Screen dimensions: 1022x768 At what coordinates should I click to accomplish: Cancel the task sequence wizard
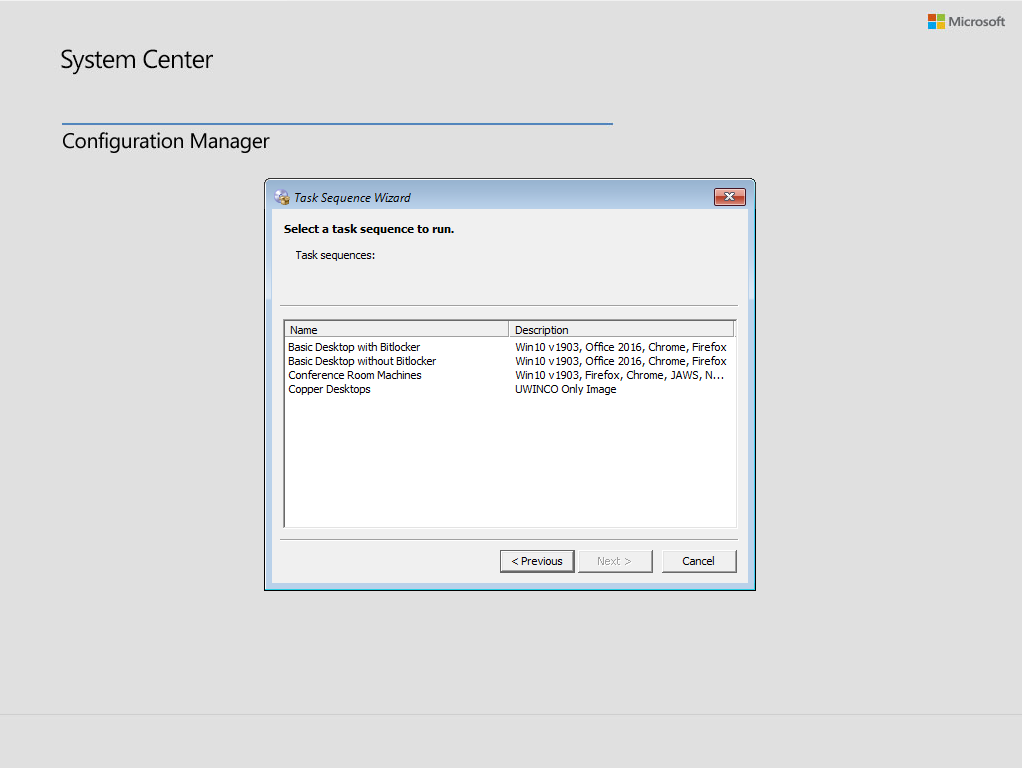[x=699, y=561]
